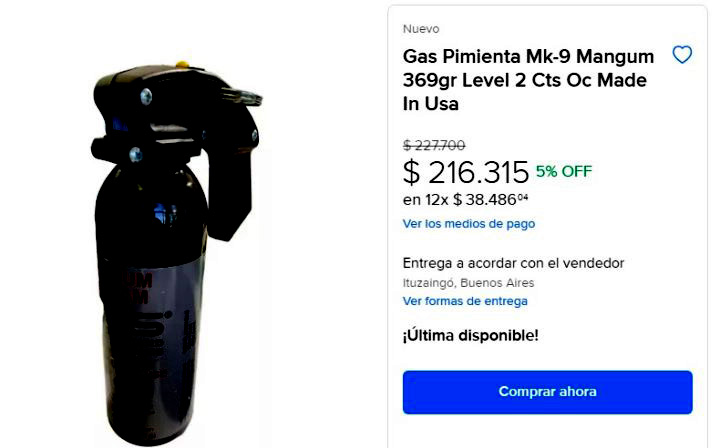This screenshot has height=448, width=720.
Task: Click the ¡Última disponible! stock notice
Action: (x=471, y=335)
